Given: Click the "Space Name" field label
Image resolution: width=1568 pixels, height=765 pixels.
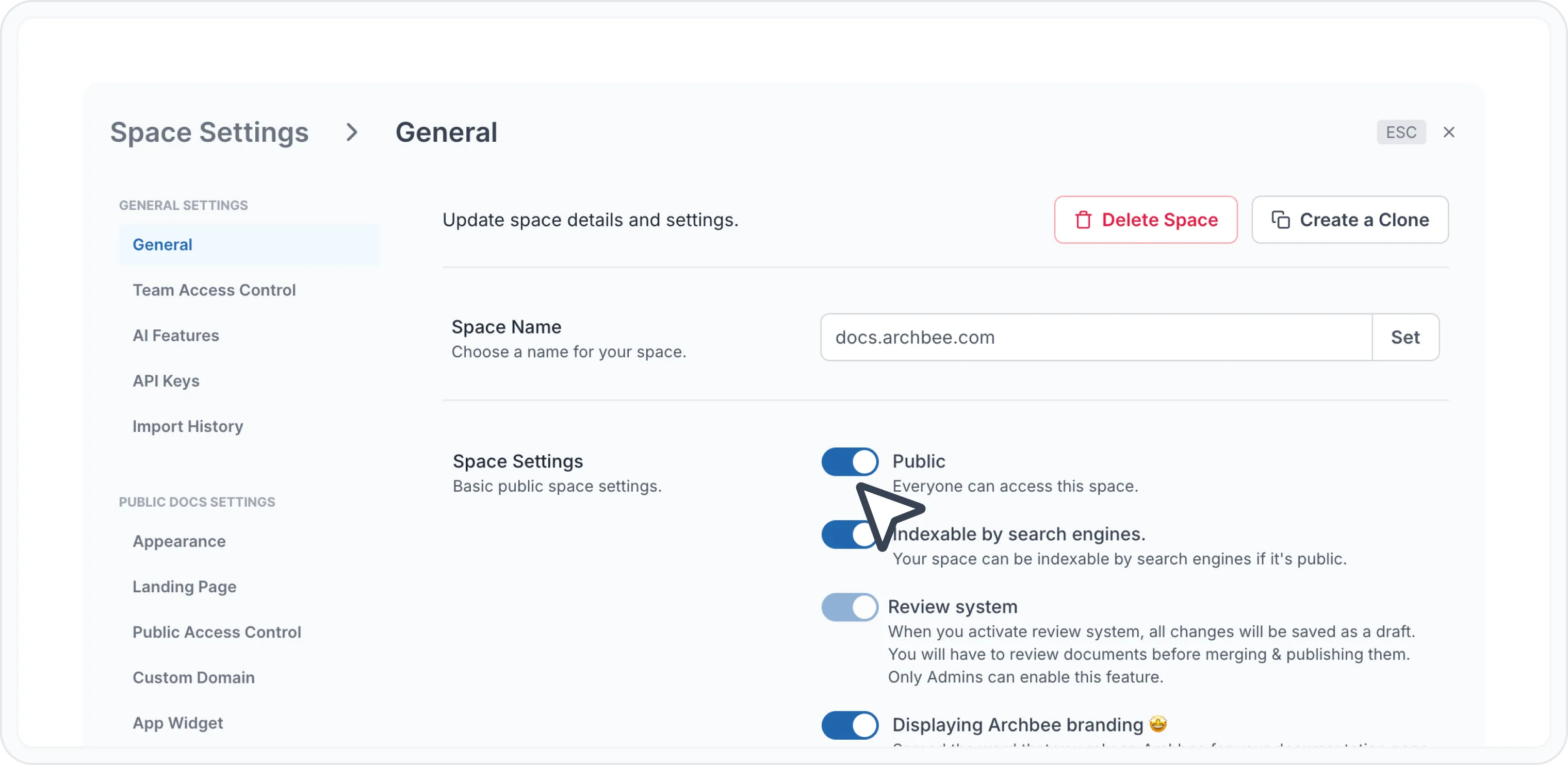Looking at the screenshot, I should coord(507,327).
